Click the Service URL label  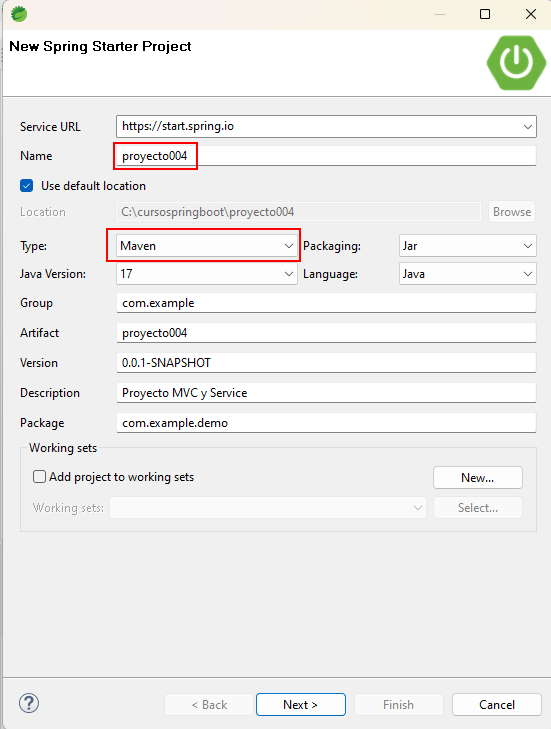50,126
